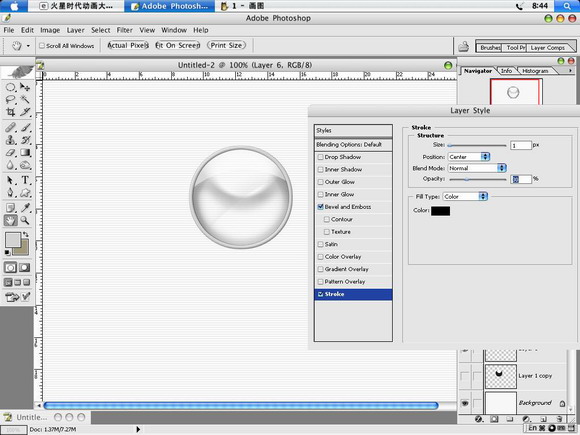Select the Custom Shape tool

[x=25, y=192]
